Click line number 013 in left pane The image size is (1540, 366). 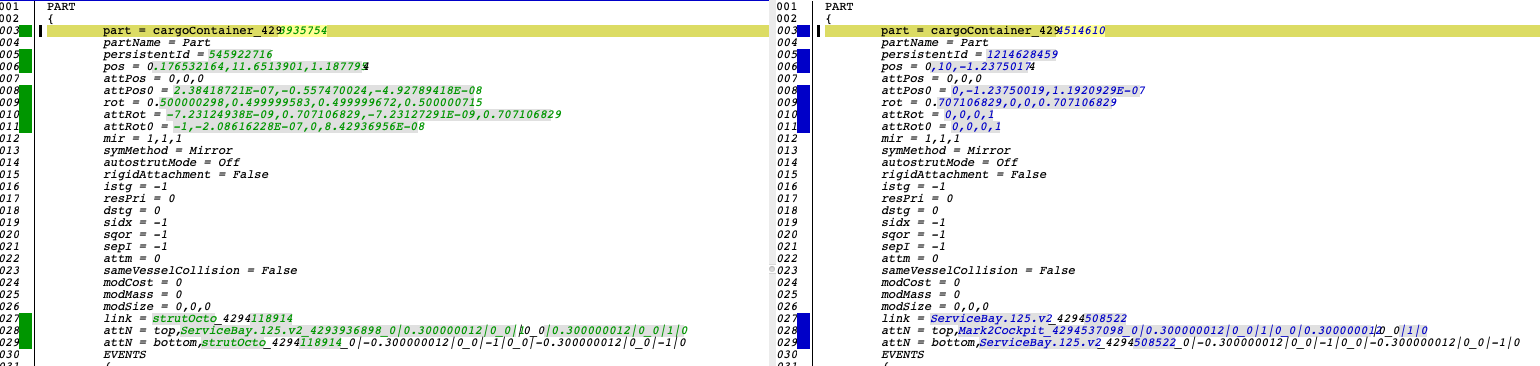point(9,150)
